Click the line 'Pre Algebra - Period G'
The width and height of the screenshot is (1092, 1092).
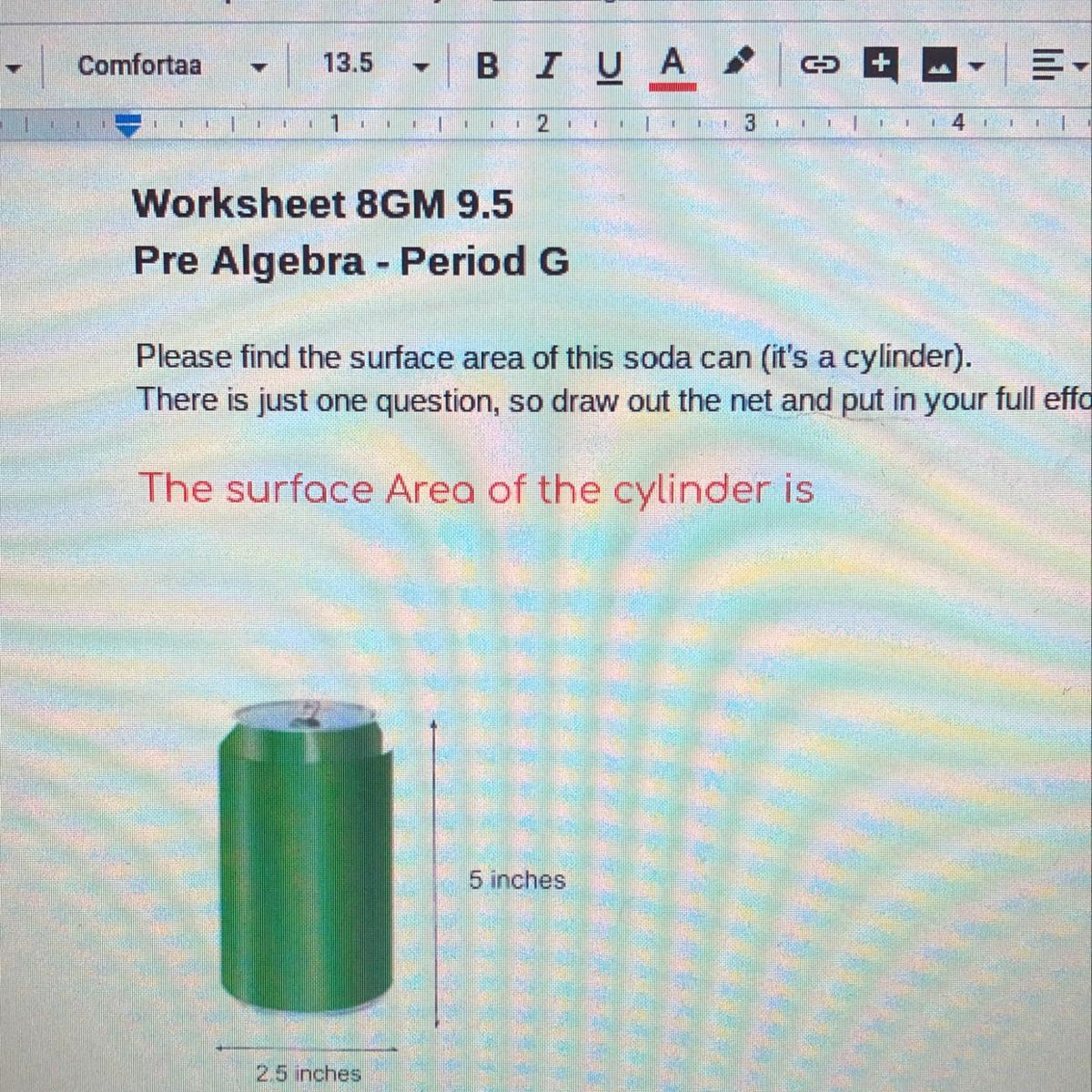click(x=351, y=261)
